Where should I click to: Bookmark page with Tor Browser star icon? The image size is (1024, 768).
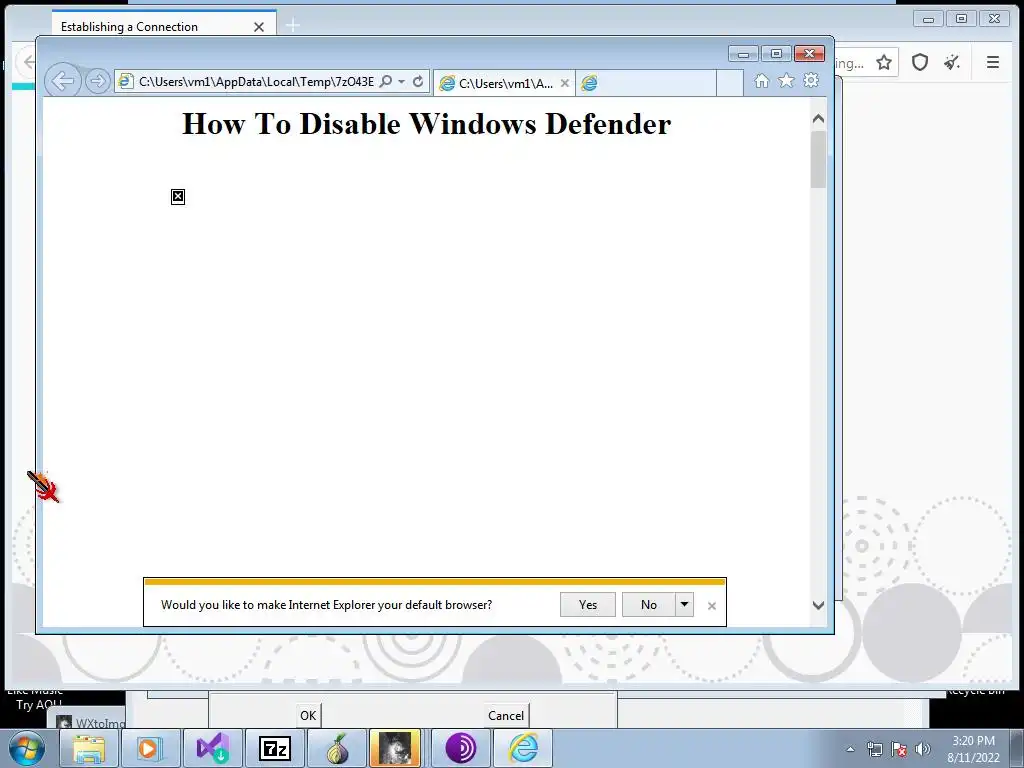click(884, 62)
